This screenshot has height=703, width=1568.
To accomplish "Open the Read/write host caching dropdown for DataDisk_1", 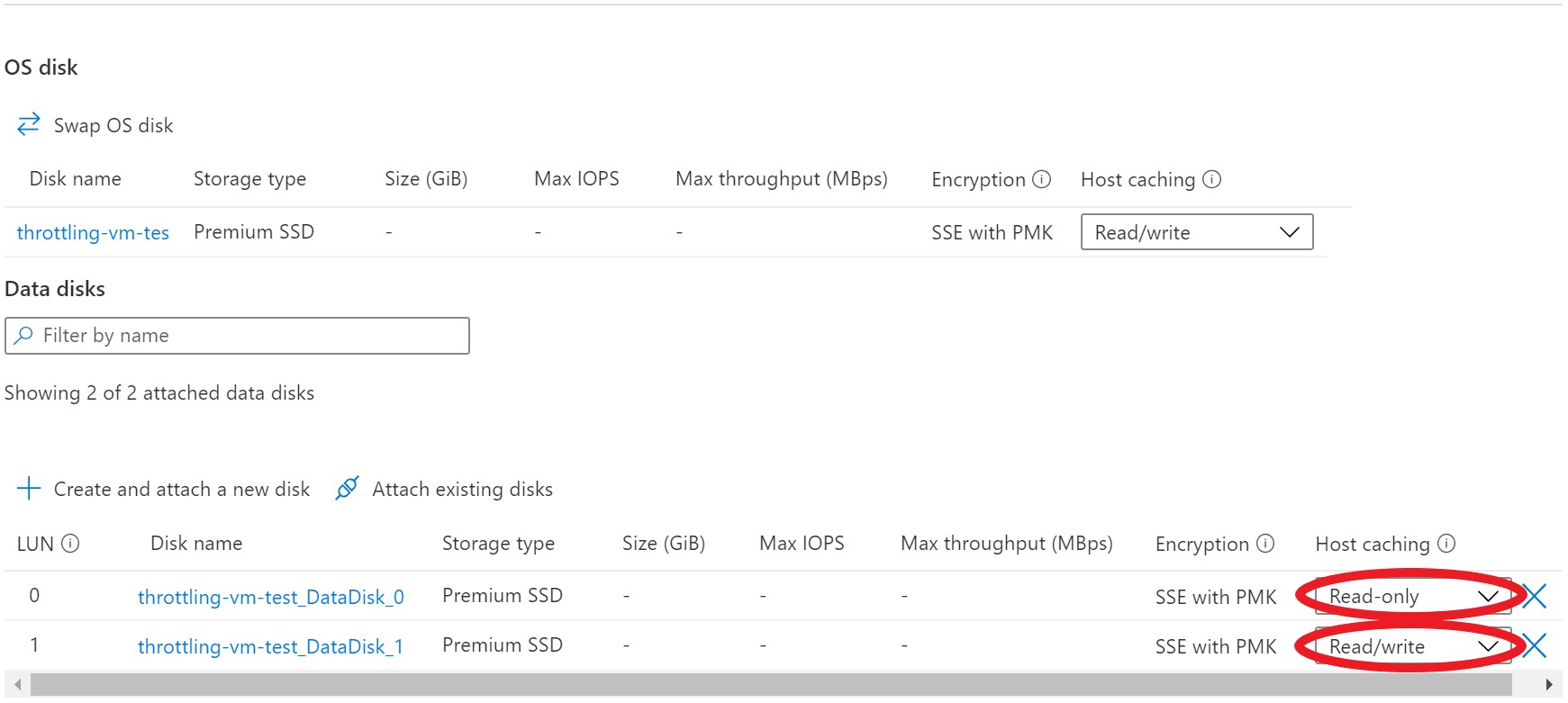I will (x=1410, y=646).
